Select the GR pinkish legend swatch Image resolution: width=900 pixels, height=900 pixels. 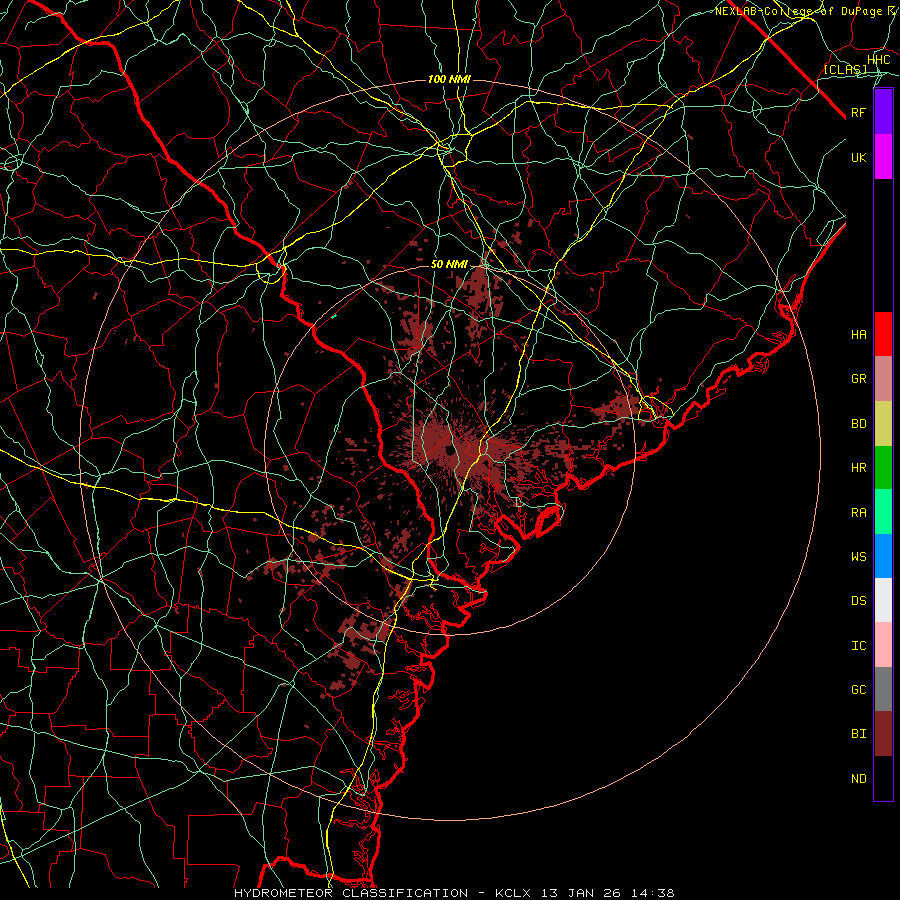click(x=883, y=379)
